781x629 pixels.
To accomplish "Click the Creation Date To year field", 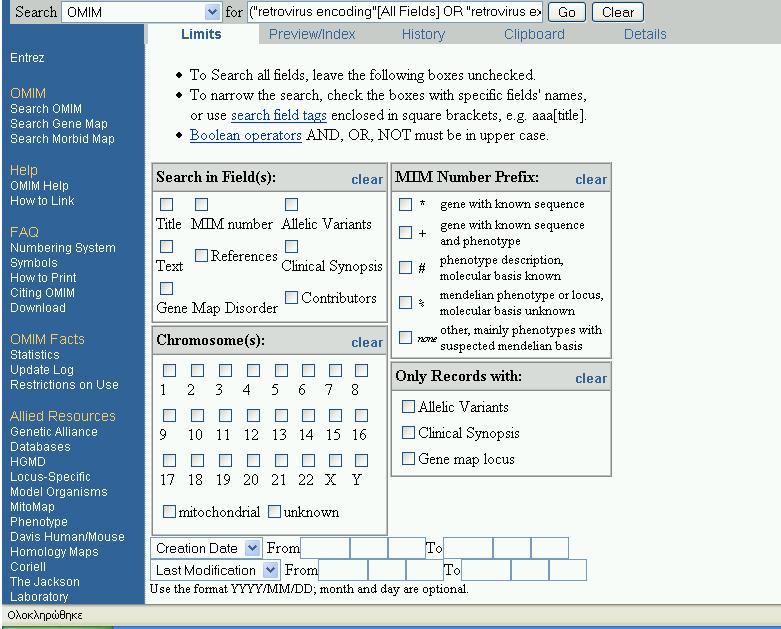I will [468, 548].
